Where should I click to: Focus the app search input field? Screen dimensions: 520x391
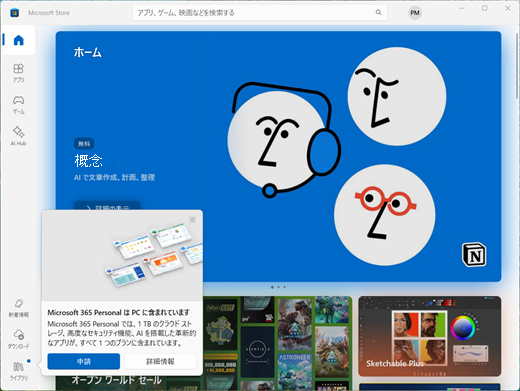click(260, 13)
